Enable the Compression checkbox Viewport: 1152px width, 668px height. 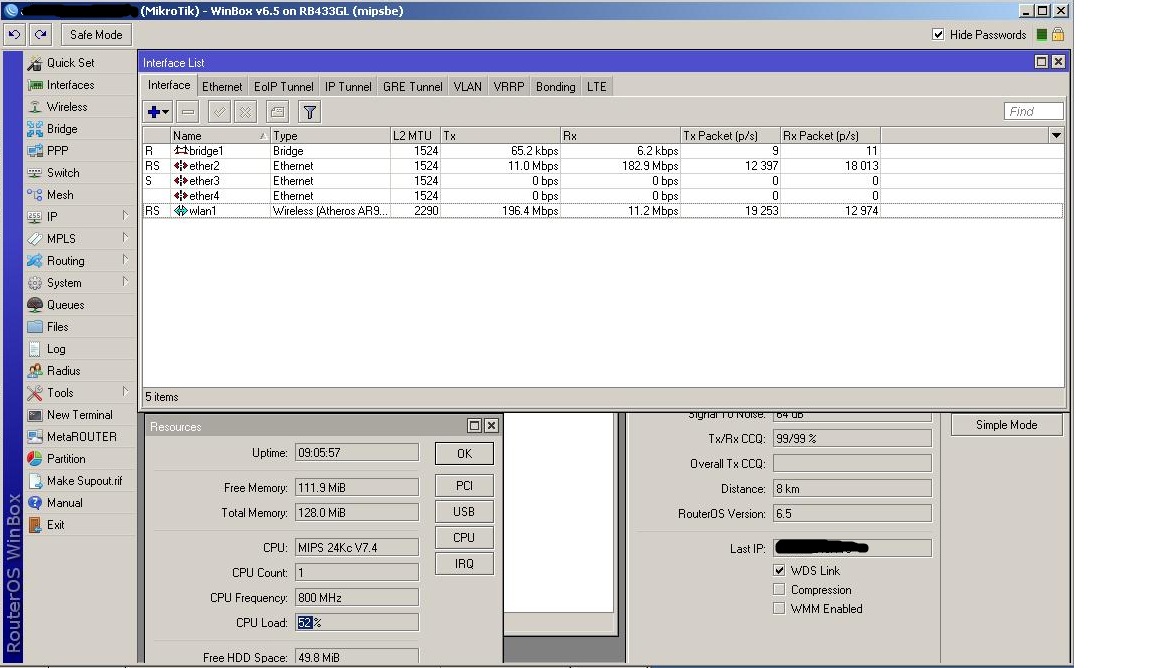780,589
